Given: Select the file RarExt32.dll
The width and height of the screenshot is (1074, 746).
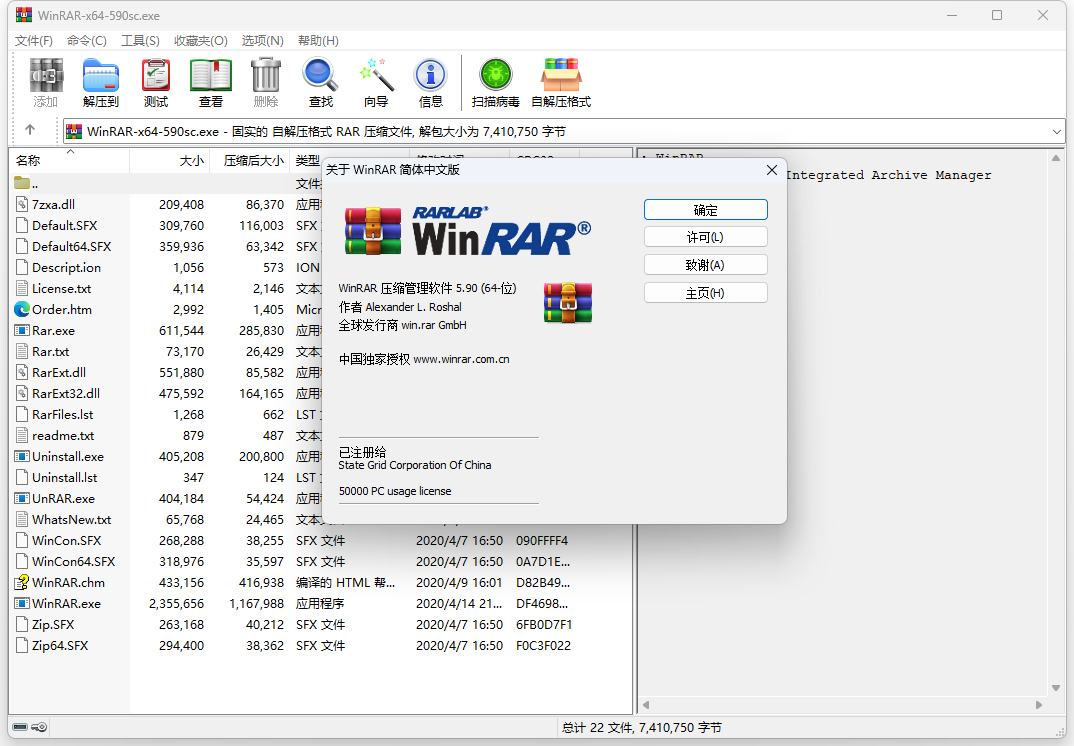Looking at the screenshot, I should tap(66, 393).
